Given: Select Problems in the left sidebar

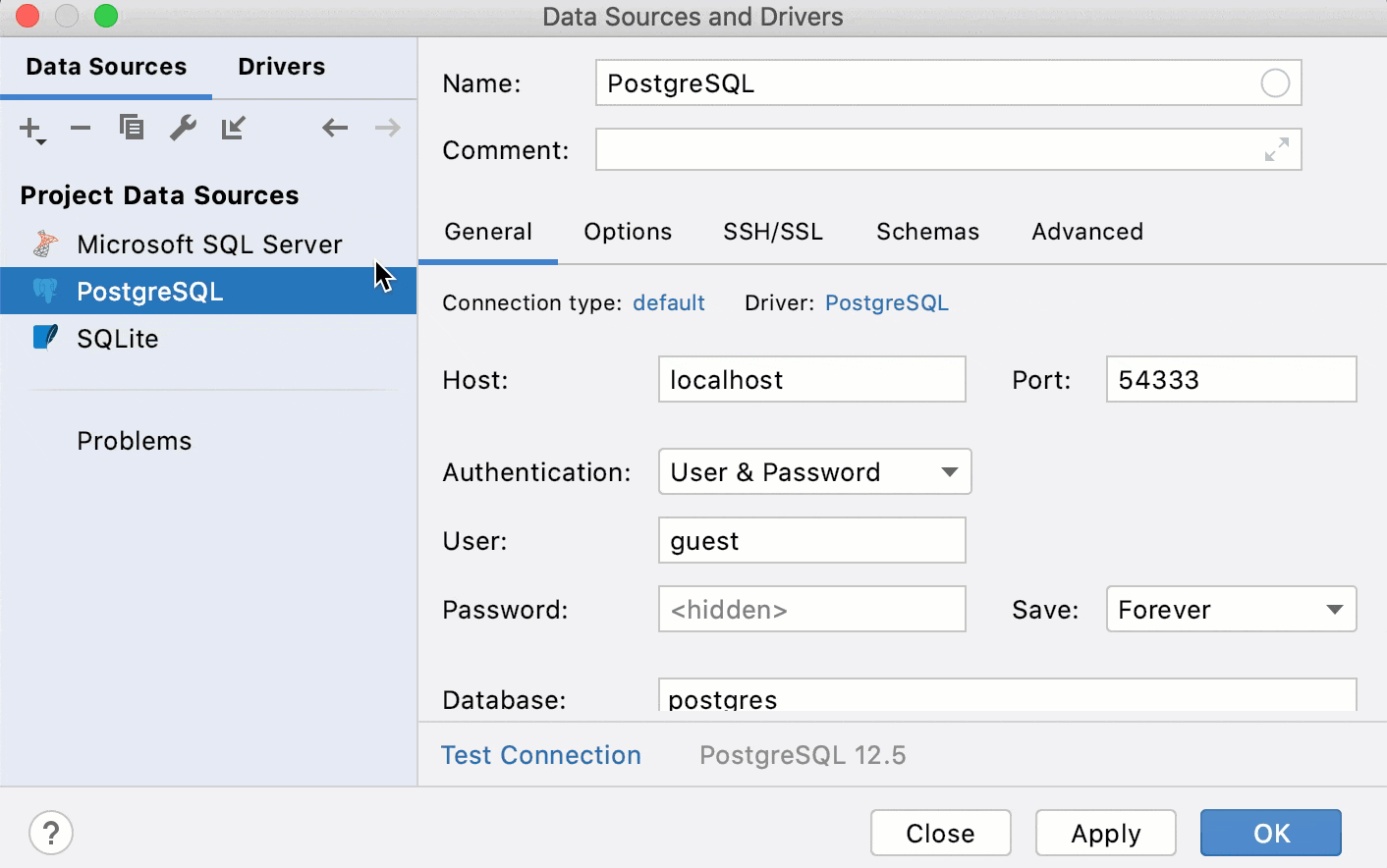Looking at the screenshot, I should pyautogui.click(x=135, y=440).
